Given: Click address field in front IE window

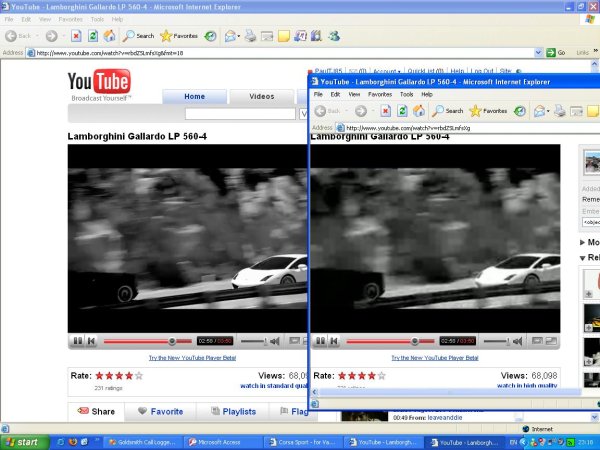Looking at the screenshot, I should (x=468, y=128).
